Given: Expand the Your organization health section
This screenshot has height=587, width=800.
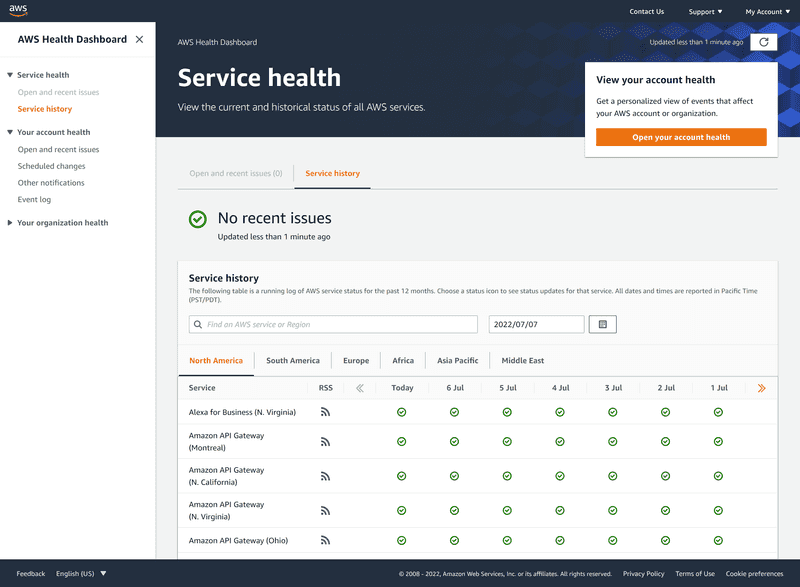Looking at the screenshot, I should click(x=10, y=222).
